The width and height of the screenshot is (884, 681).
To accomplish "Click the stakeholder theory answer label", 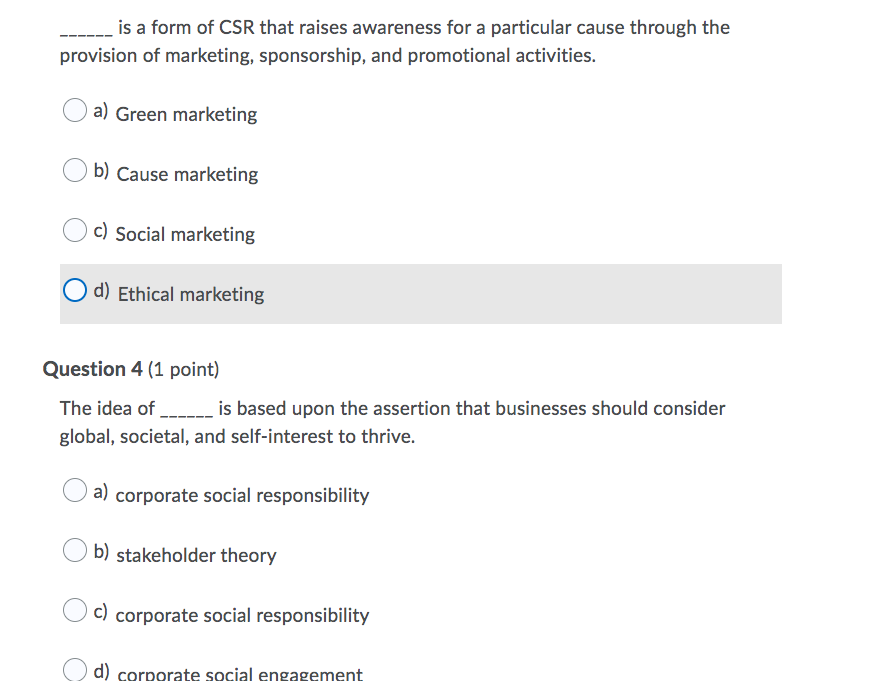I will pos(196,556).
